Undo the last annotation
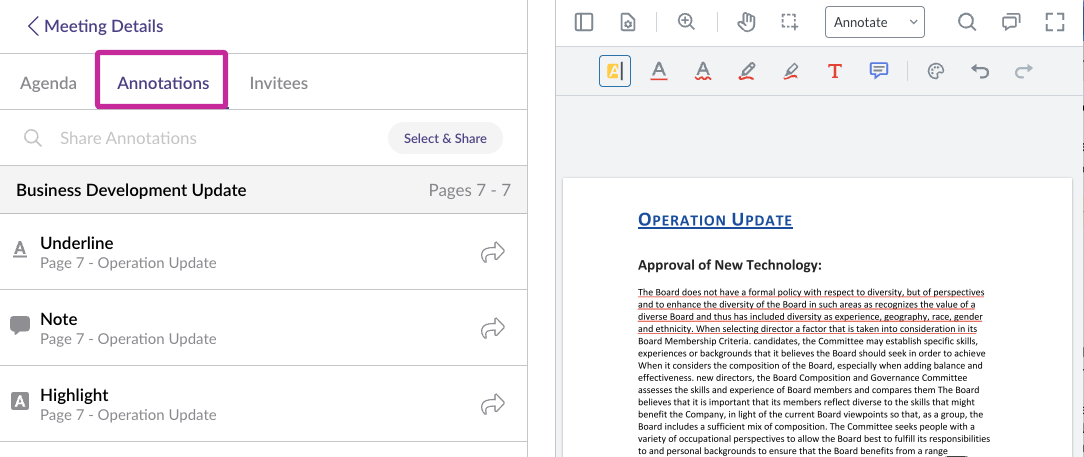1084x457 pixels. (980, 71)
